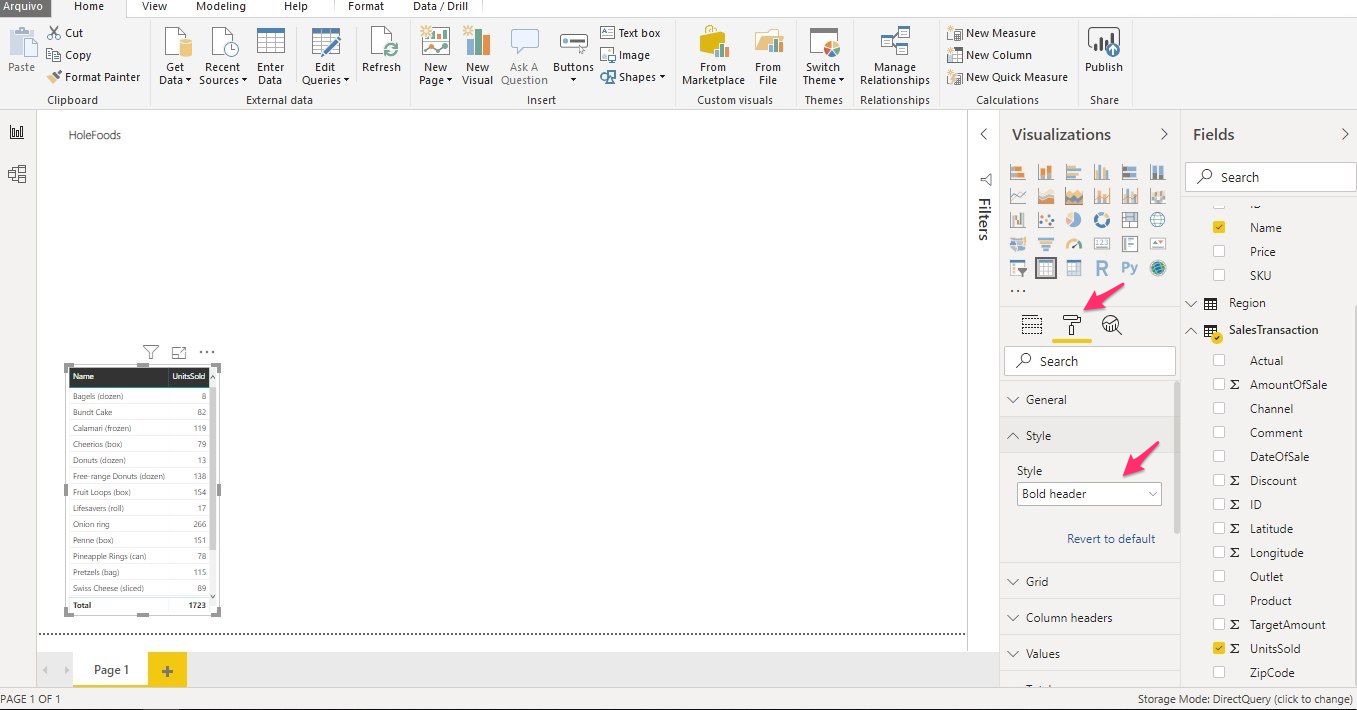Switch to the View ribbon tab
The image size is (1357, 710).
coord(154,7)
